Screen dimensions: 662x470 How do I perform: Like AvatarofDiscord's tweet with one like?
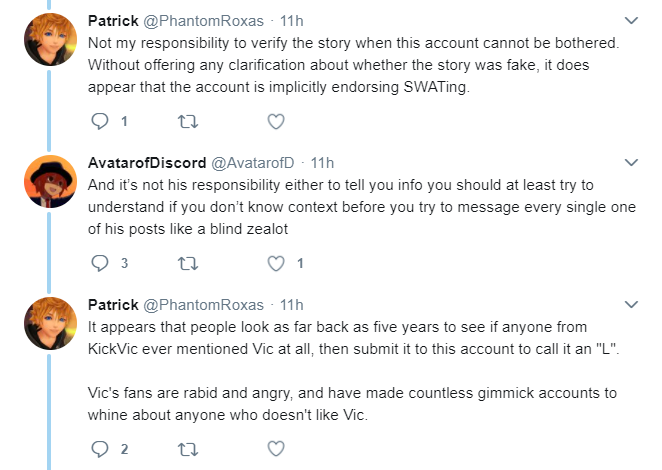276,264
